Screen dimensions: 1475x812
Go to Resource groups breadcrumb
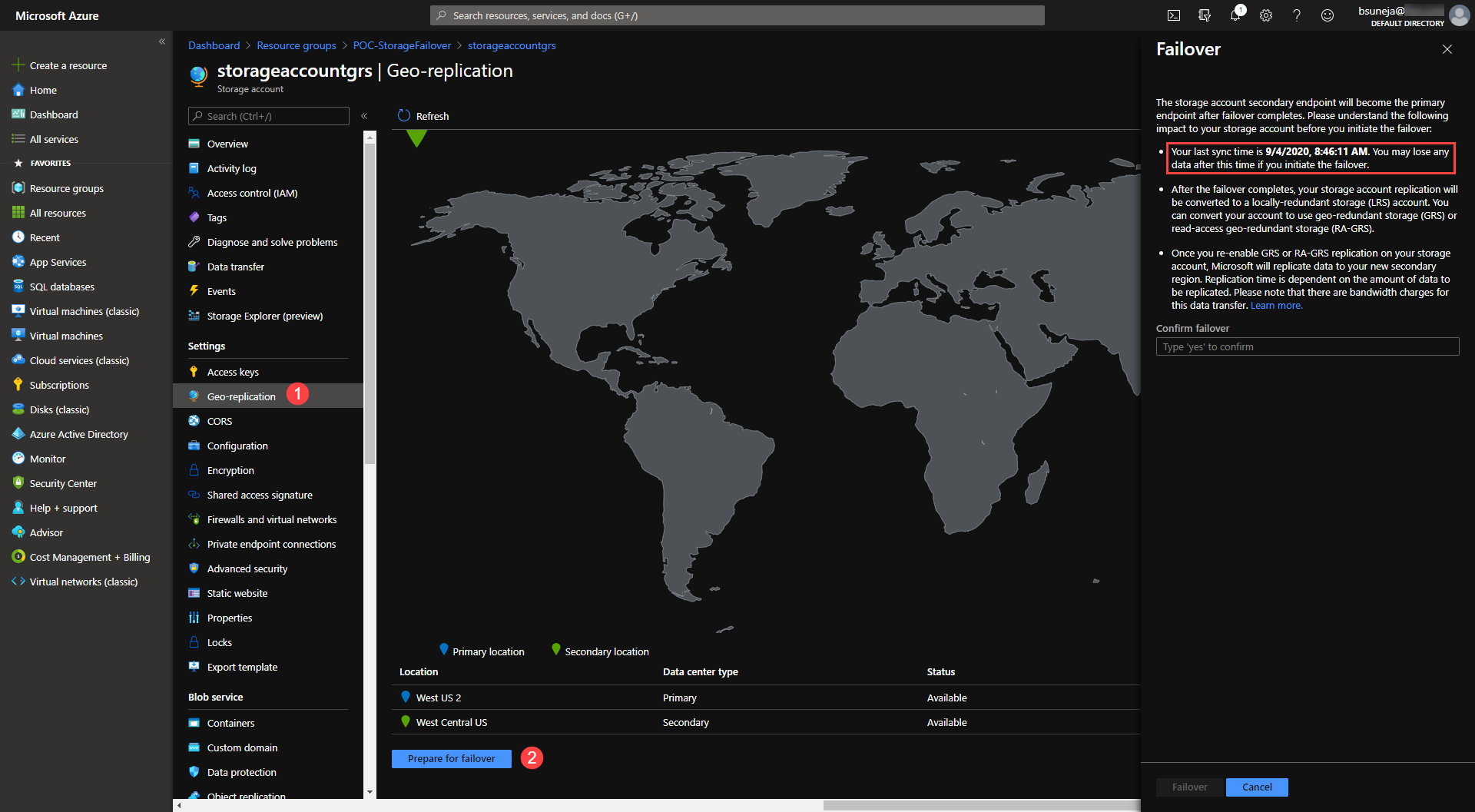tap(297, 45)
